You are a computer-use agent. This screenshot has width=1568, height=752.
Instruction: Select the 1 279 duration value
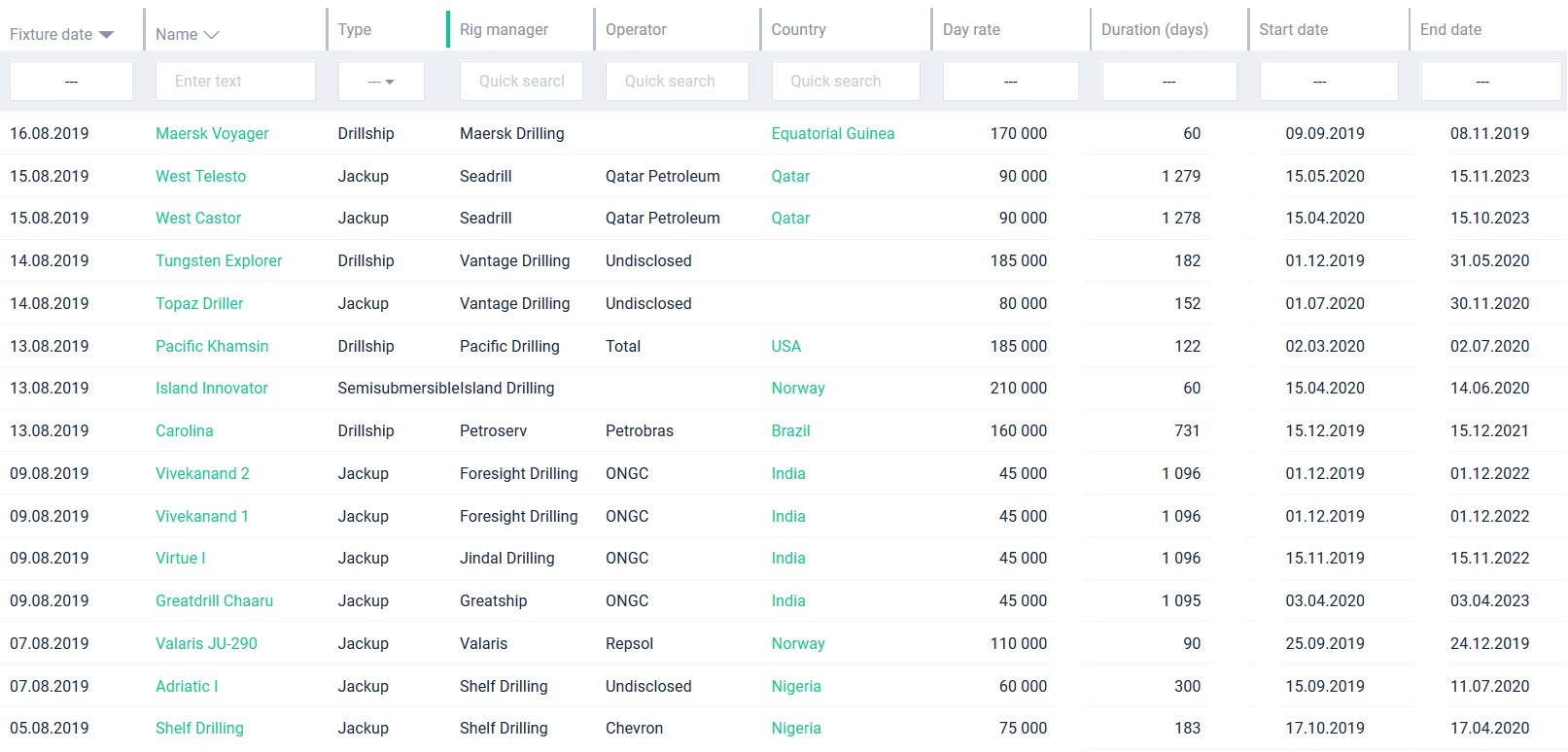[1181, 177]
